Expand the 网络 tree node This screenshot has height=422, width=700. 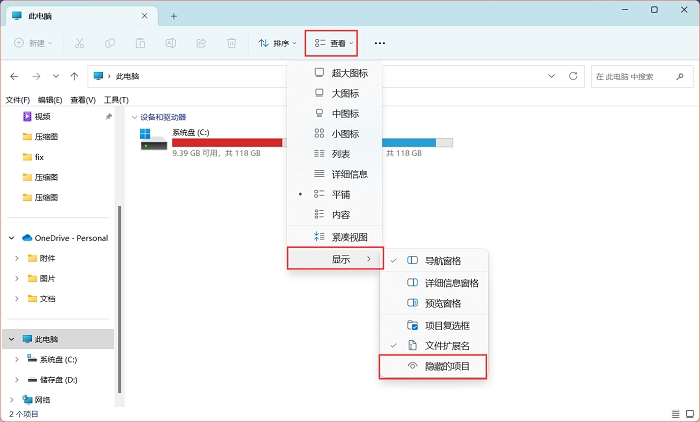click(12, 400)
